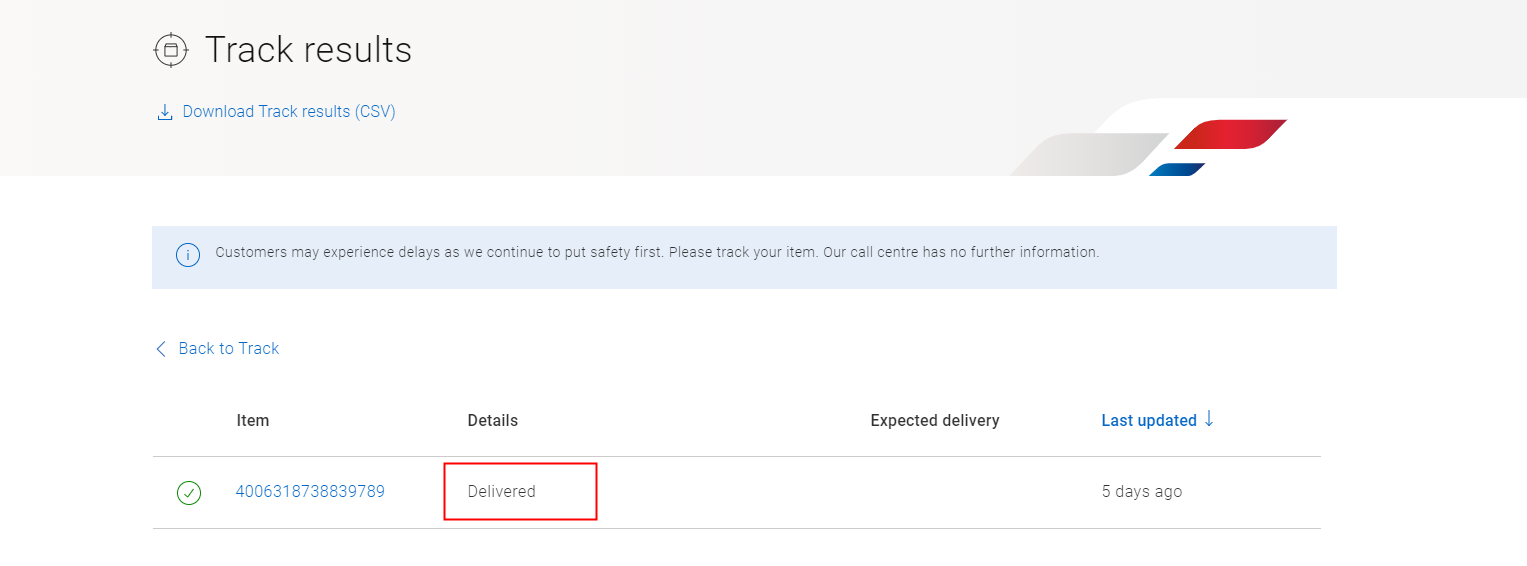Click the Track results crosshair icon
1527x566 pixels.
click(171, 50)
